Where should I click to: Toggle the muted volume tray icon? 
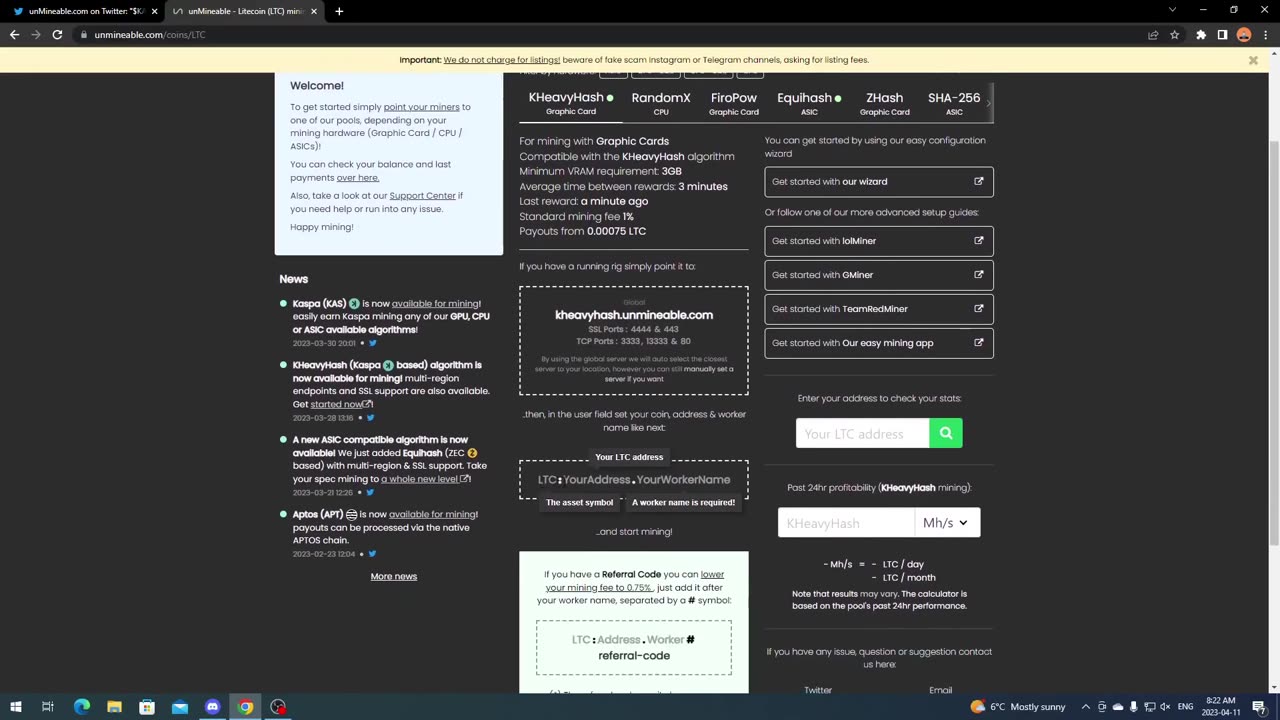pyautogui.click(x=1165, y=707)
